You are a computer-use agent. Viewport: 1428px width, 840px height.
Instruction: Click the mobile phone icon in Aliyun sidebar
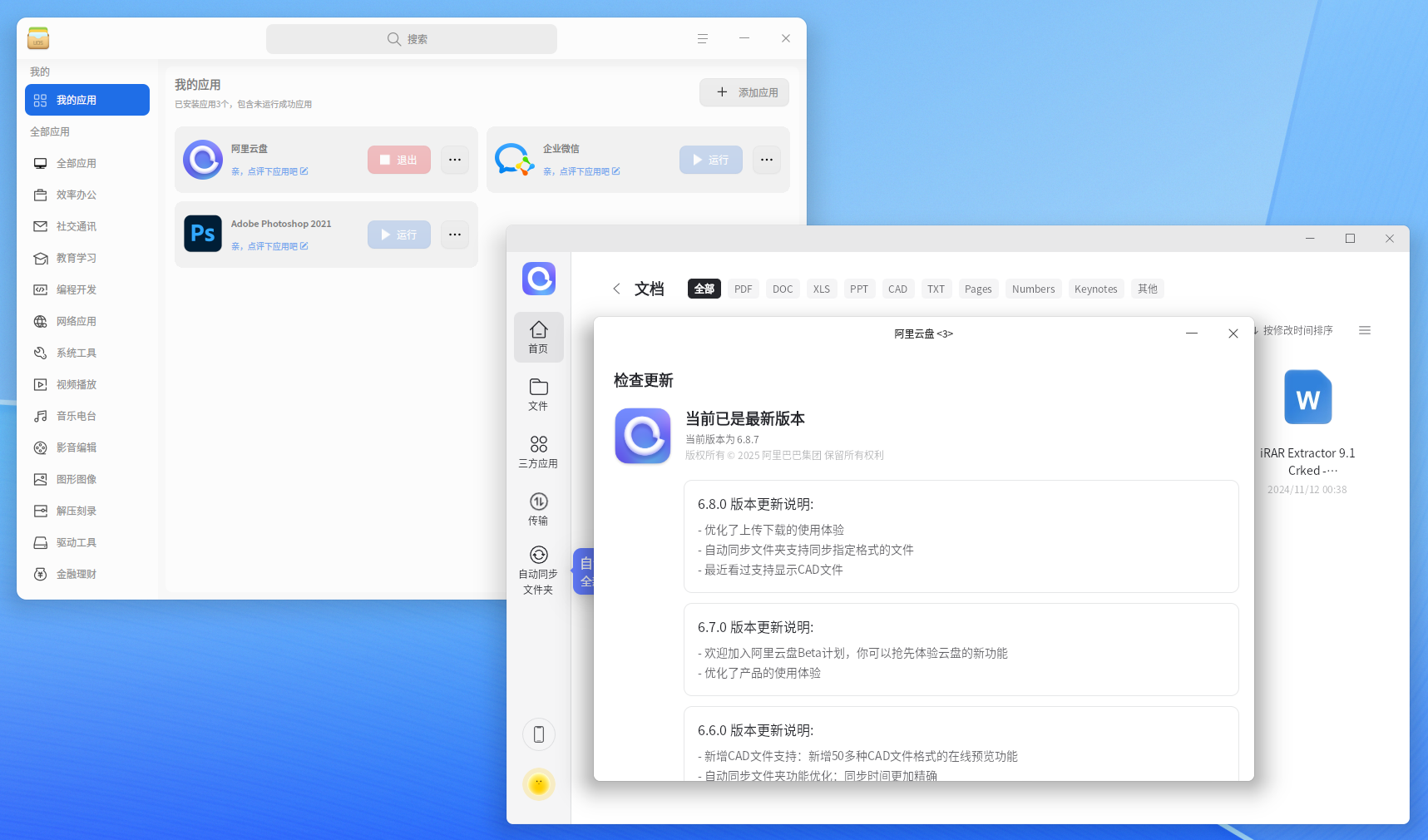[x=539, y=734]
